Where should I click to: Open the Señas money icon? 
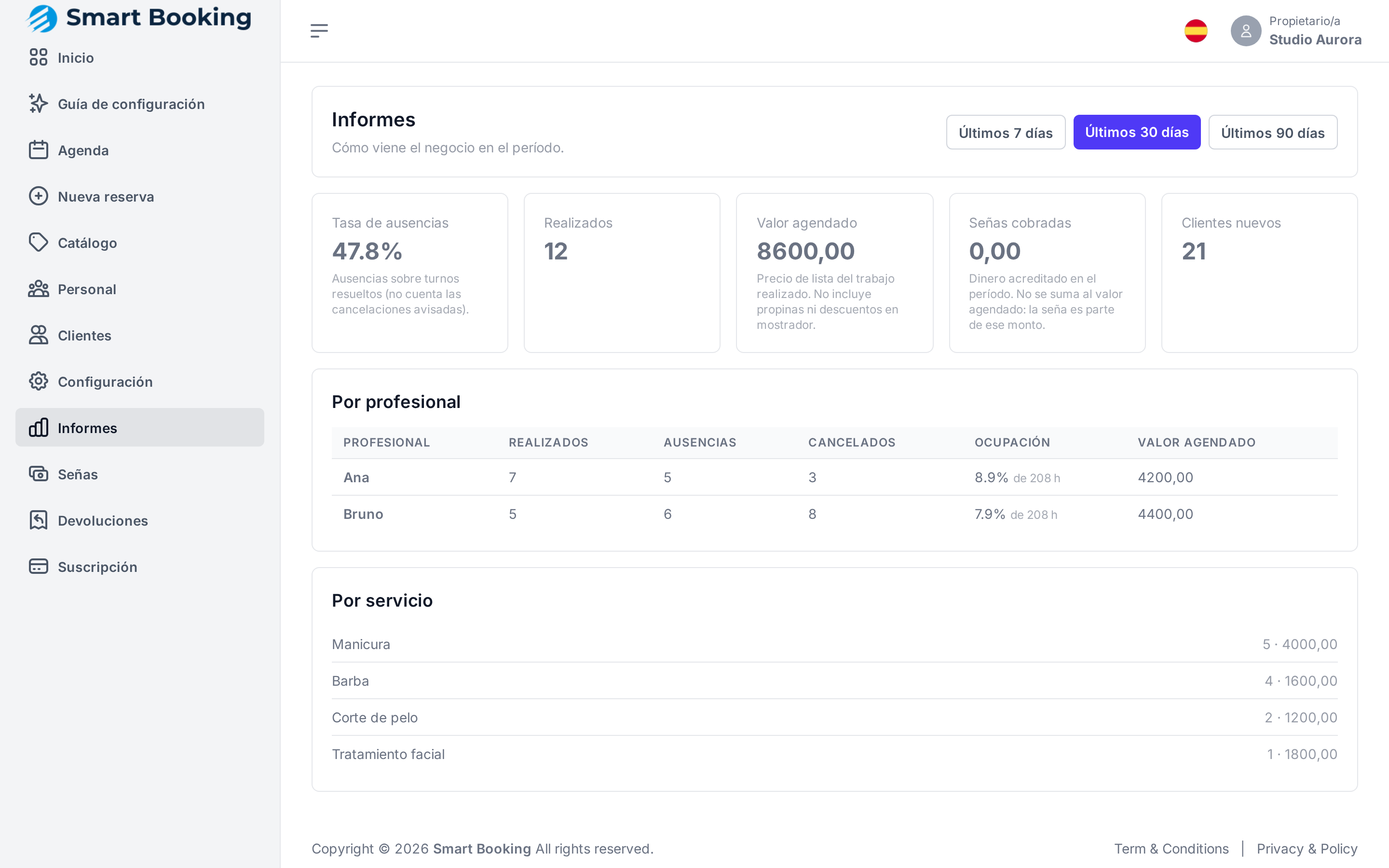[x=39, y=474]
